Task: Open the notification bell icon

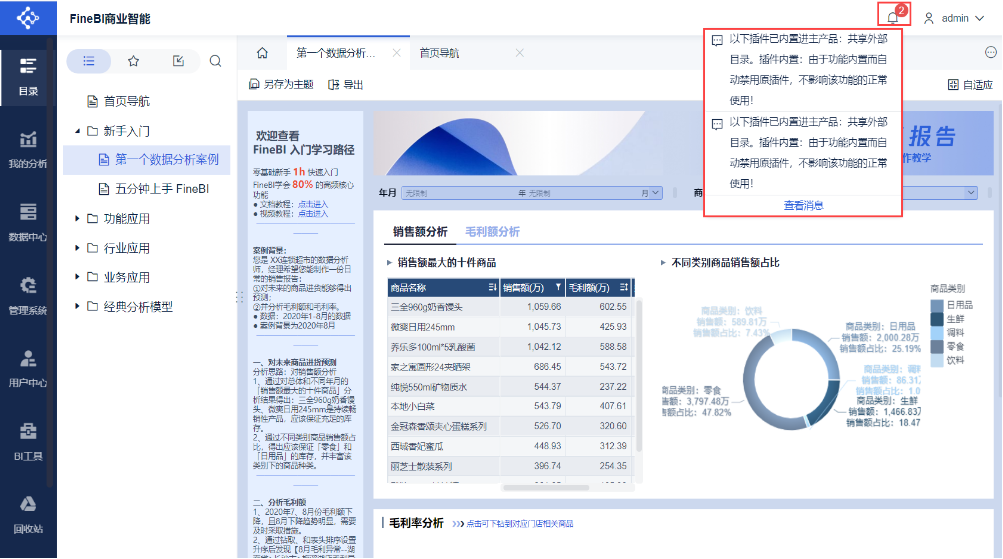Action: (892, 18)
